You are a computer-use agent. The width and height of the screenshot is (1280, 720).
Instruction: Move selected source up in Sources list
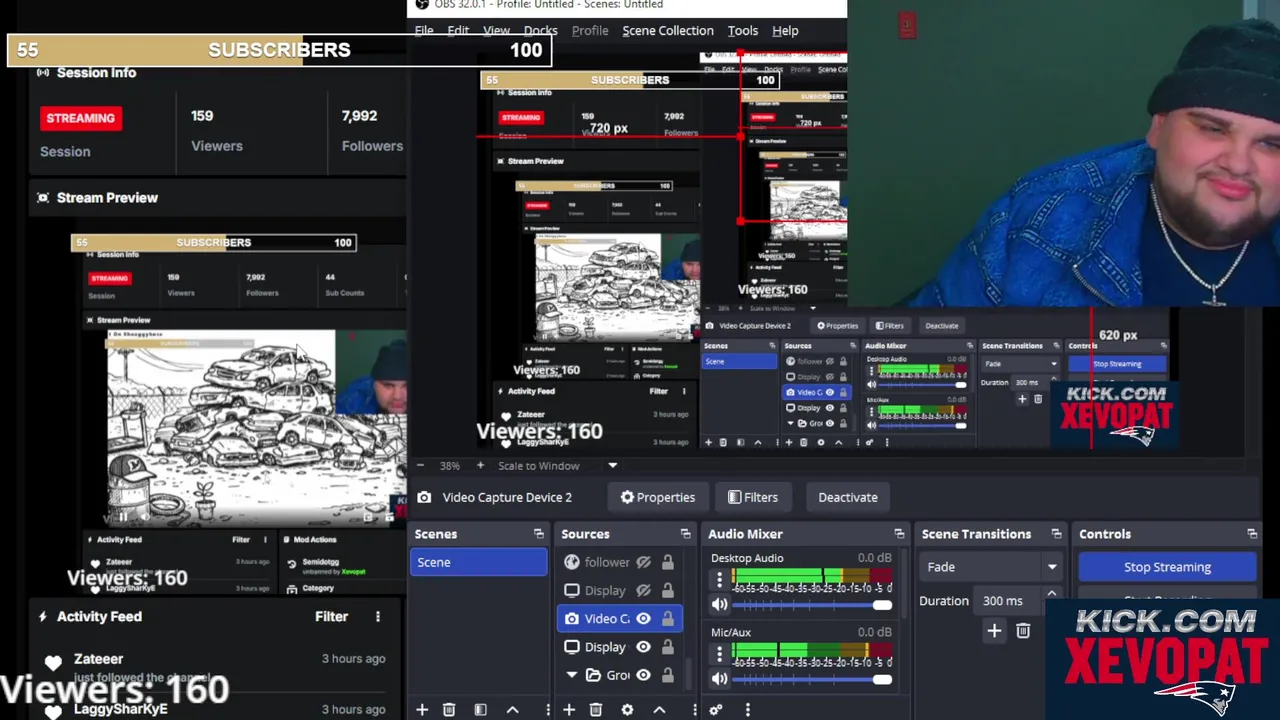pos(659,709)
